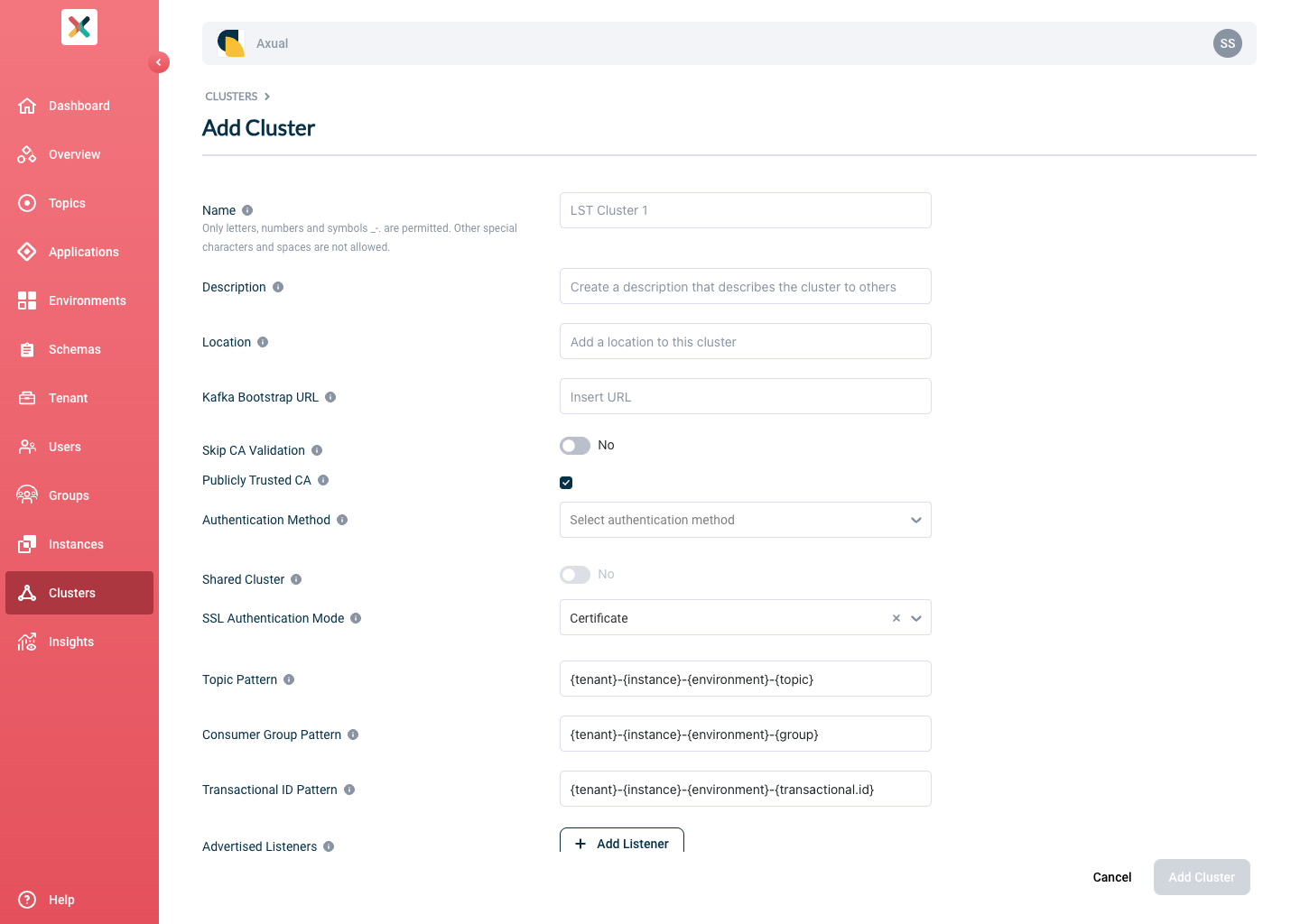1300x924 pixels.
Task: Open the Select authentication method dropdown
Action: (x=746, y=520)
